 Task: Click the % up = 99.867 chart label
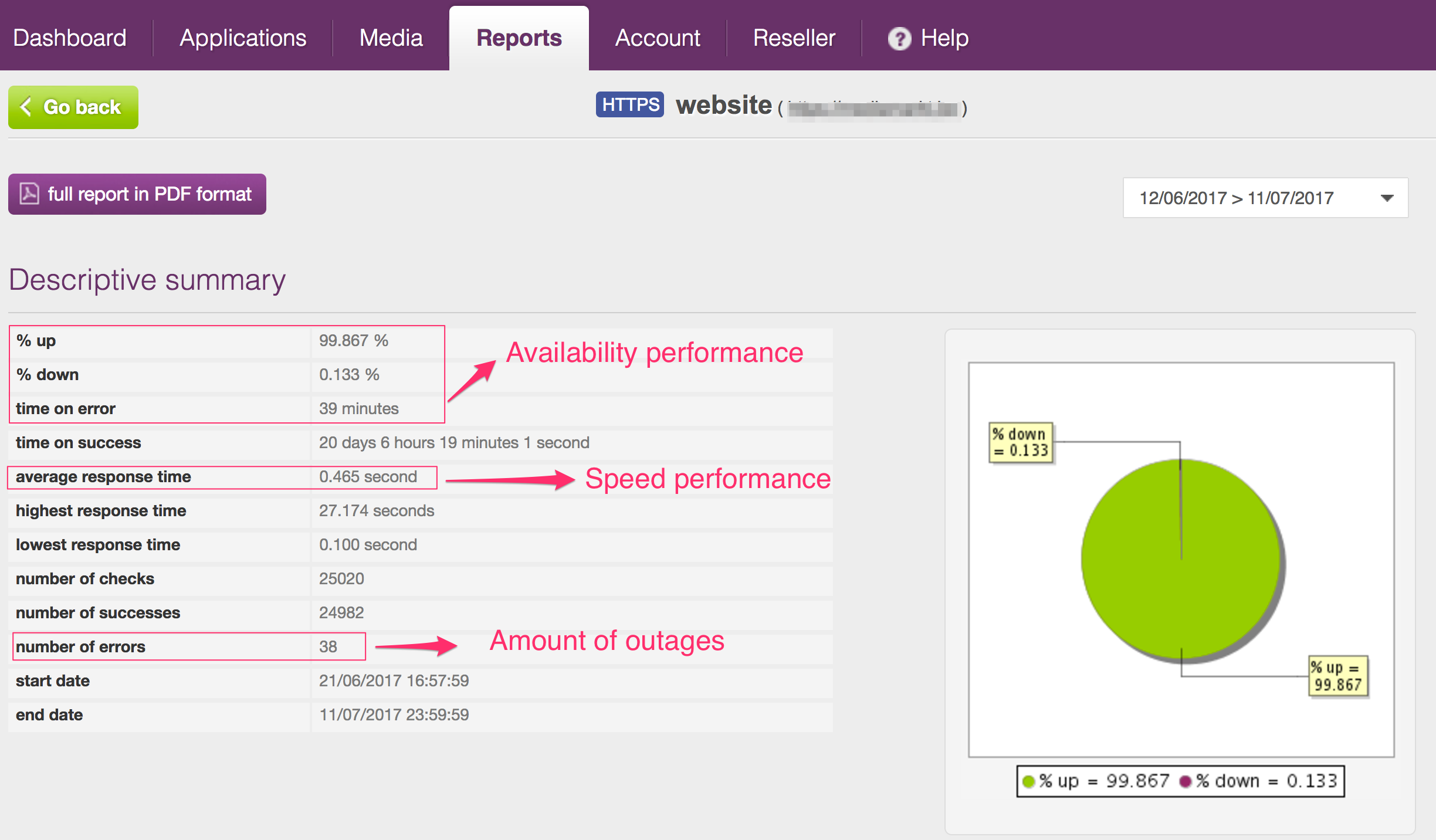(1337, 676)
